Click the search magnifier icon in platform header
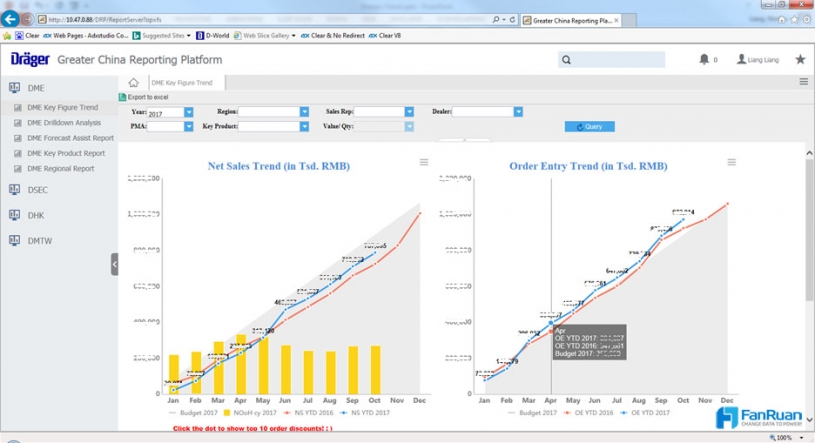 [567, 60]
